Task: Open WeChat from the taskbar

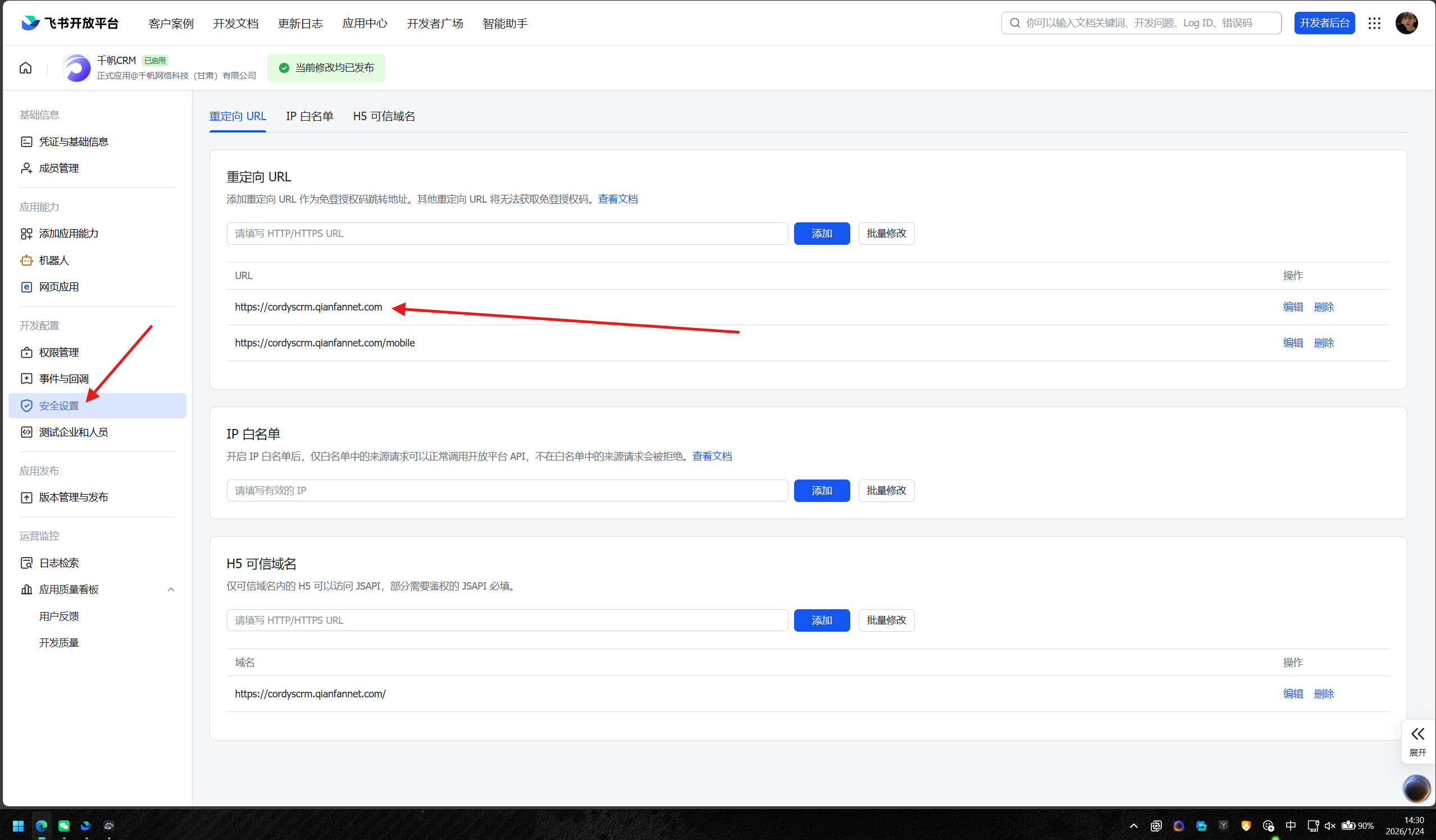Action: point(64,825)
